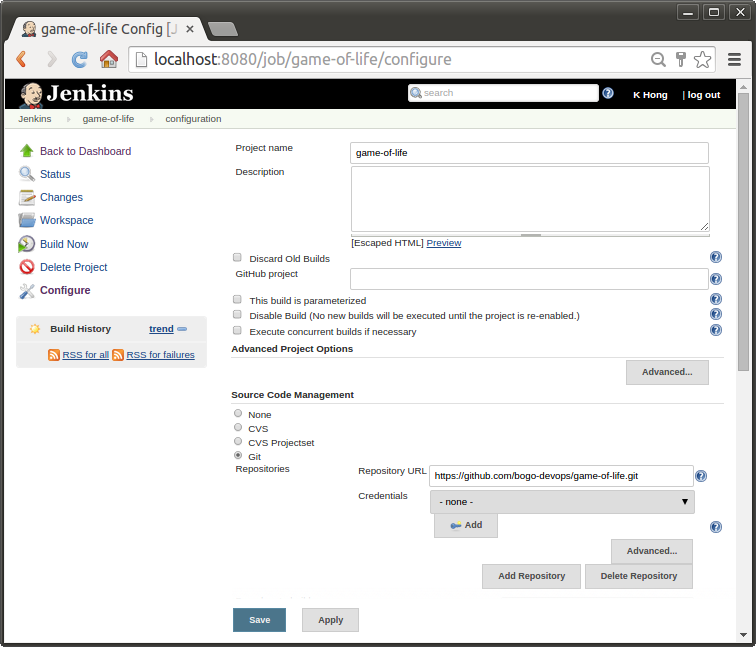
Task: Check This build is parameterized
Action: [x=237, y=299]
